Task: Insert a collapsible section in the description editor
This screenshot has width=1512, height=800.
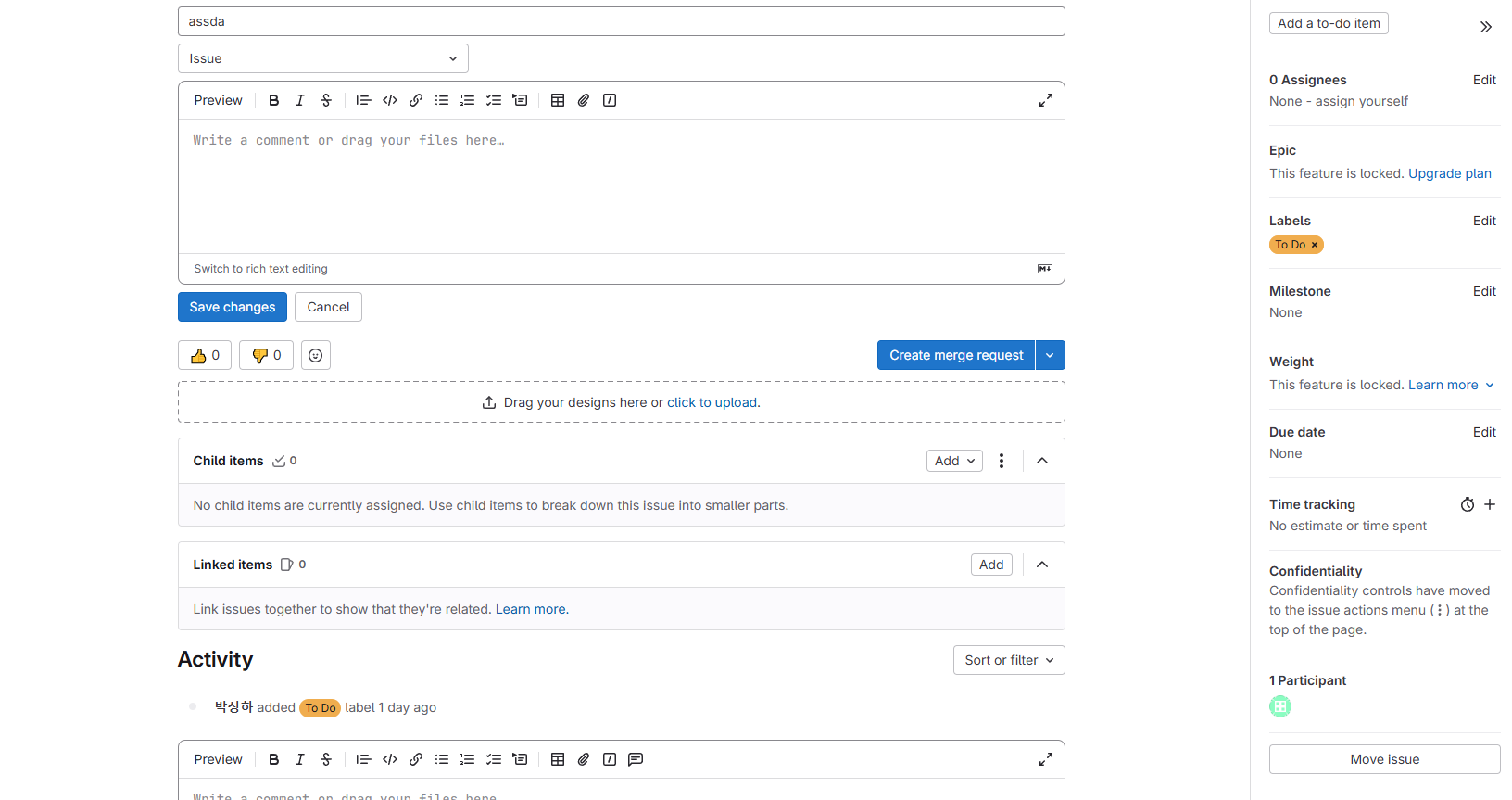Action: [520, 100]
